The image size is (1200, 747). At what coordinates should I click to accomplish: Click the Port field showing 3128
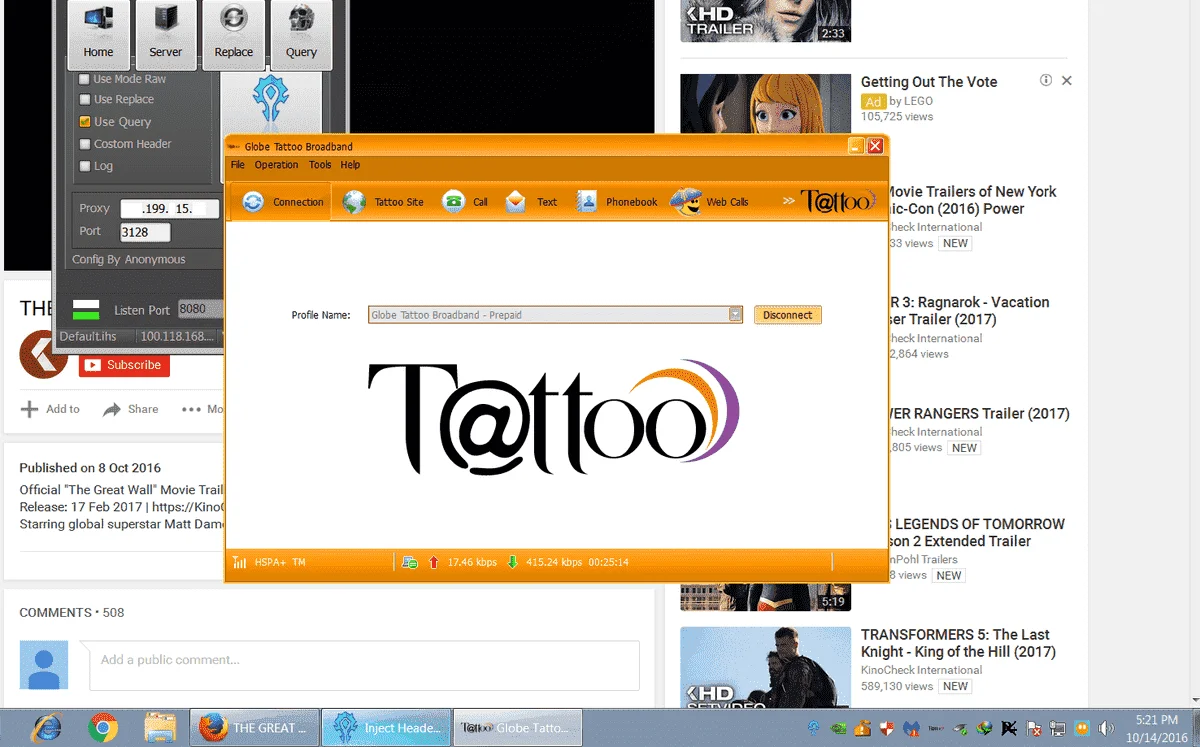point(145,232)
